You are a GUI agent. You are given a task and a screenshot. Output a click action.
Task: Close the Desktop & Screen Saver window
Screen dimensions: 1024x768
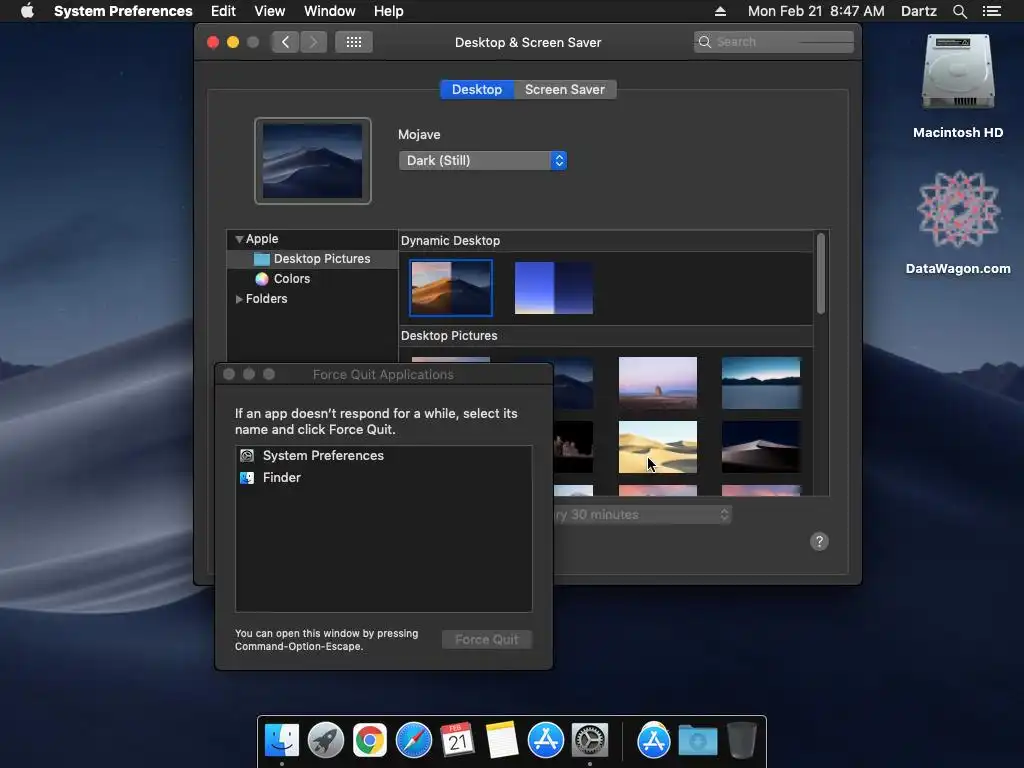(213, 42)
